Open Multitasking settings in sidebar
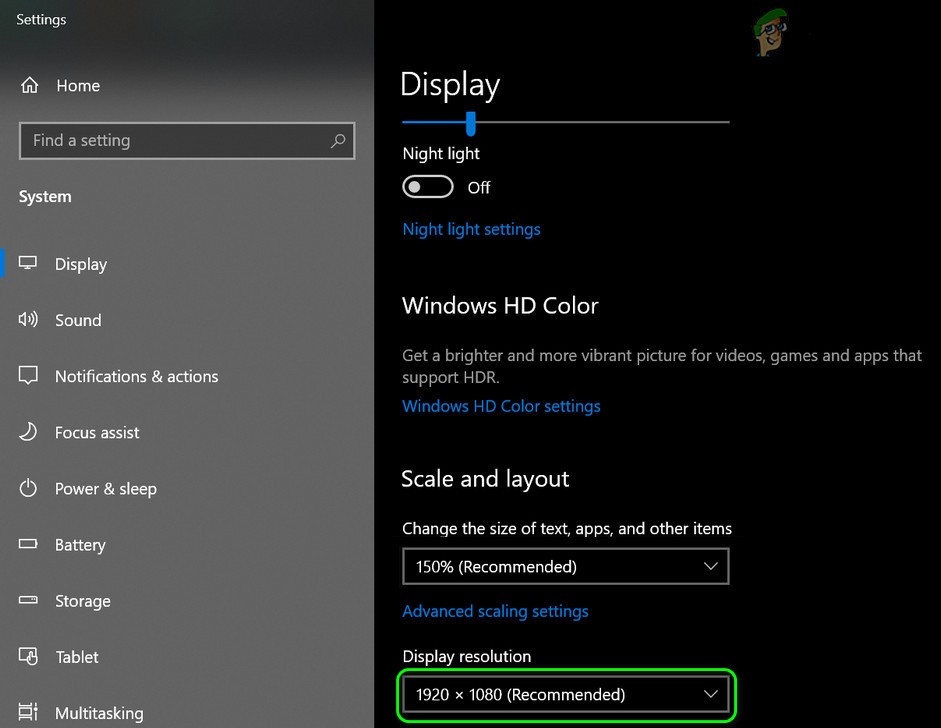The height and width of the screenshot is (728, 941). pyautogui.click(x=99, y=712)
